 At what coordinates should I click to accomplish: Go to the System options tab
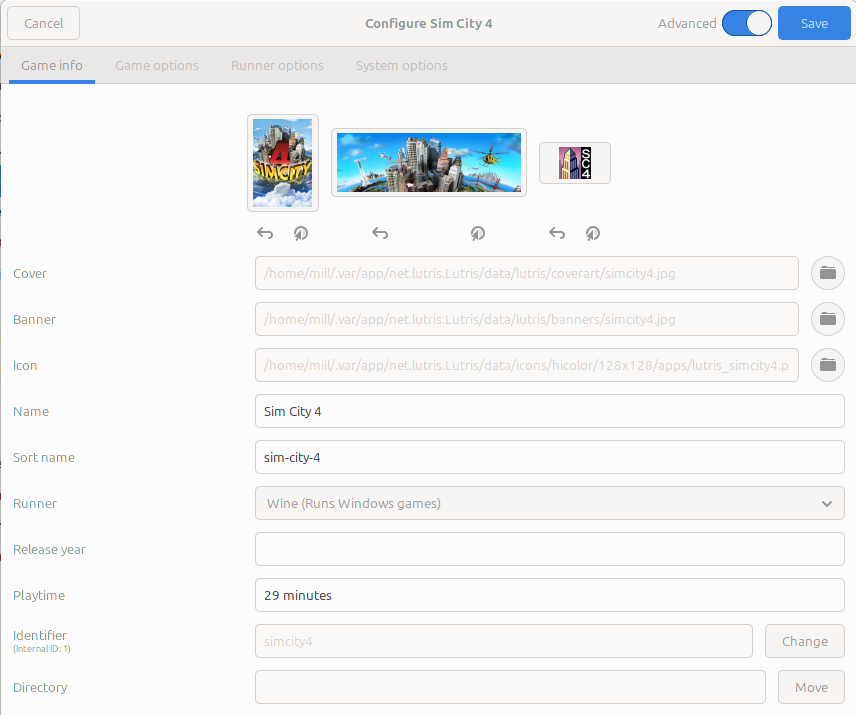coord(401,65)
